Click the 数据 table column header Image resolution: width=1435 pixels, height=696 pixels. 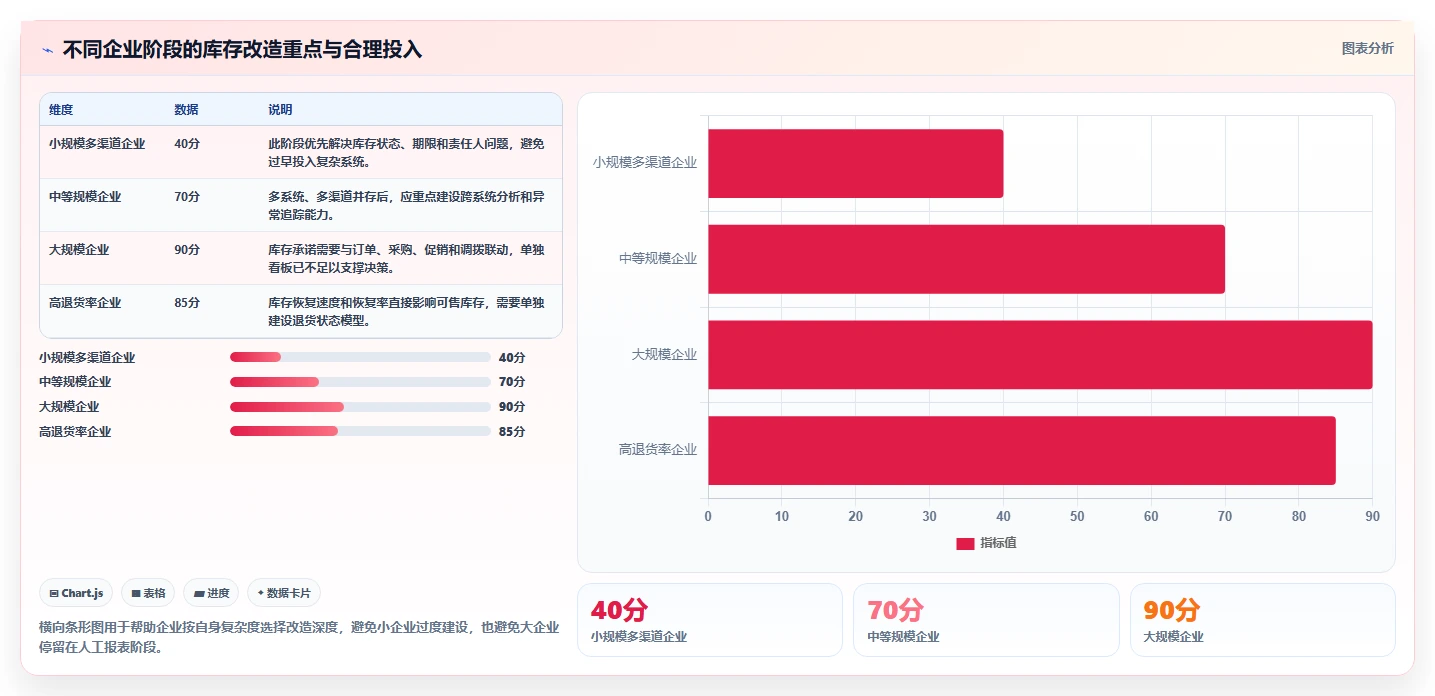click(186, 110)
